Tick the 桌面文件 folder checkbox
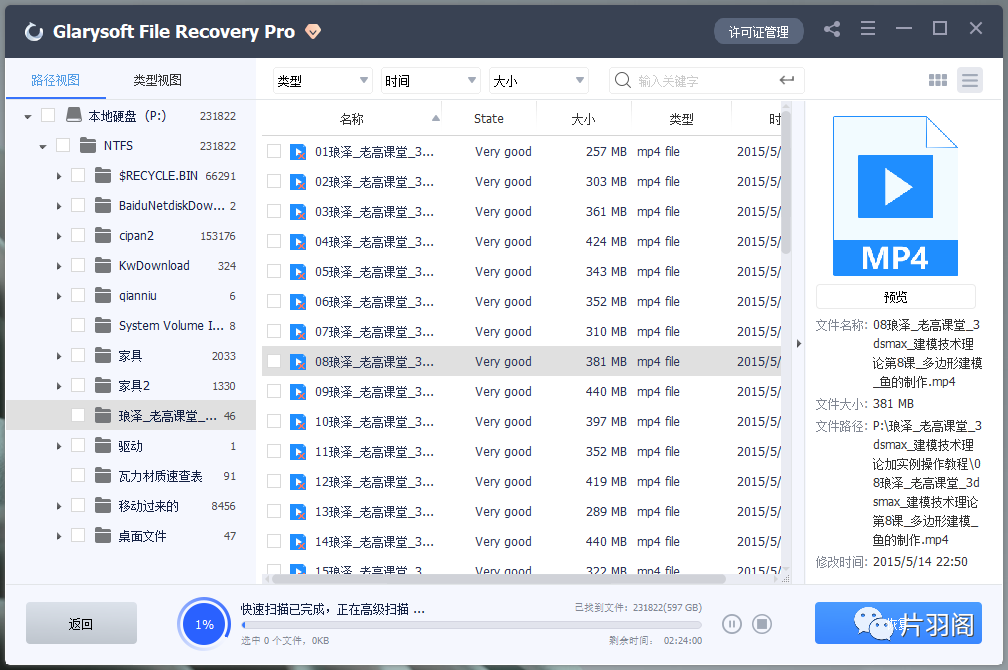1008x670 pixels. 78,535
